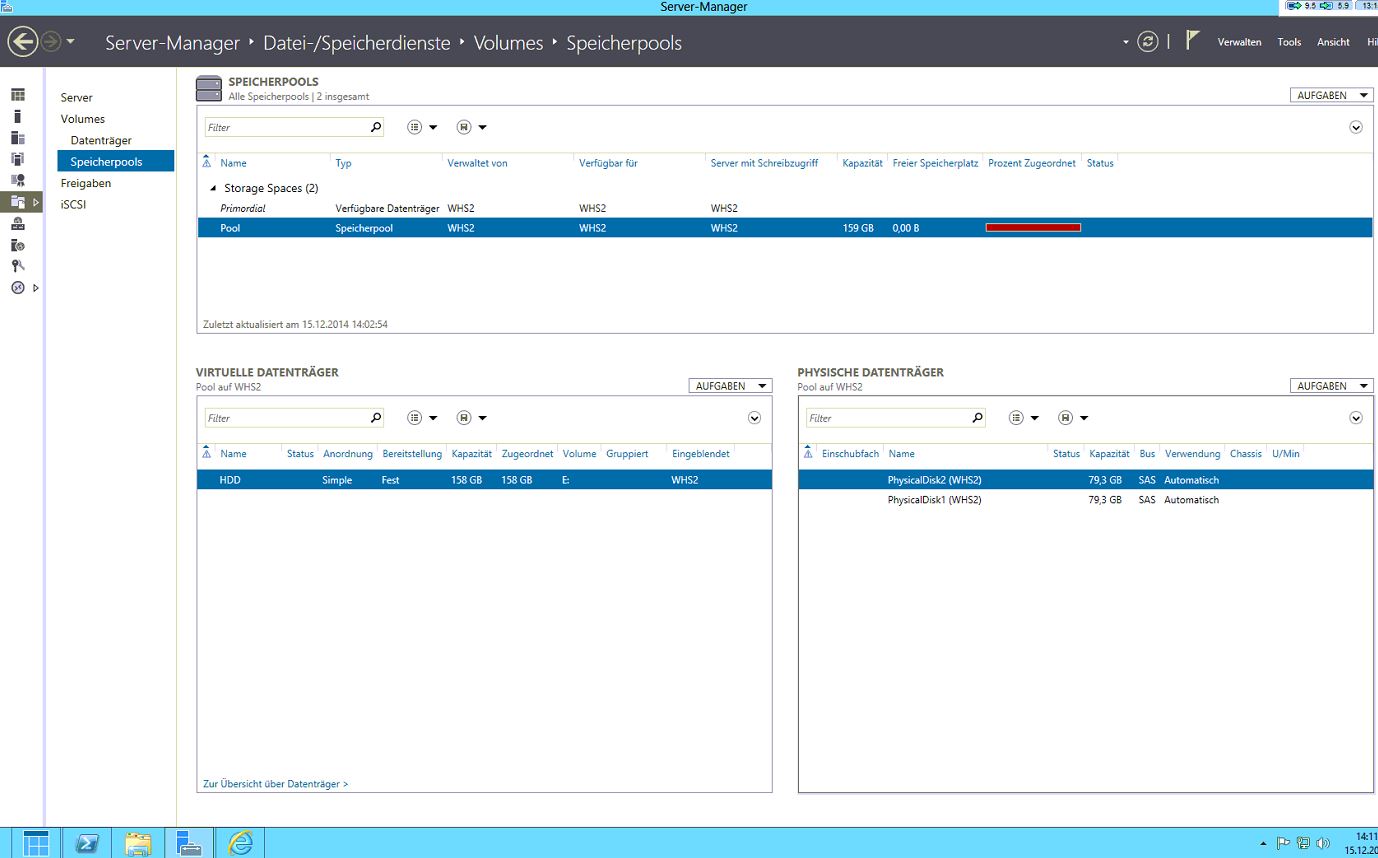Open File Explorer from the taskbar

(x=137, y=843)
